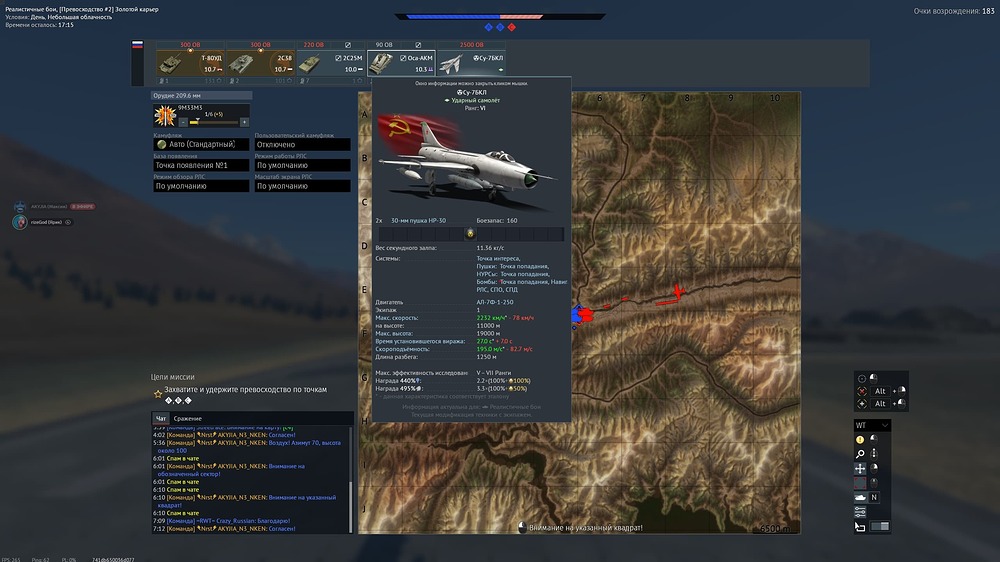Image resolution: width=1000 pixels, height=562 pixels.
Task: Click the 9М33М3 missile ammo icon
Action: tap(165, 115)
